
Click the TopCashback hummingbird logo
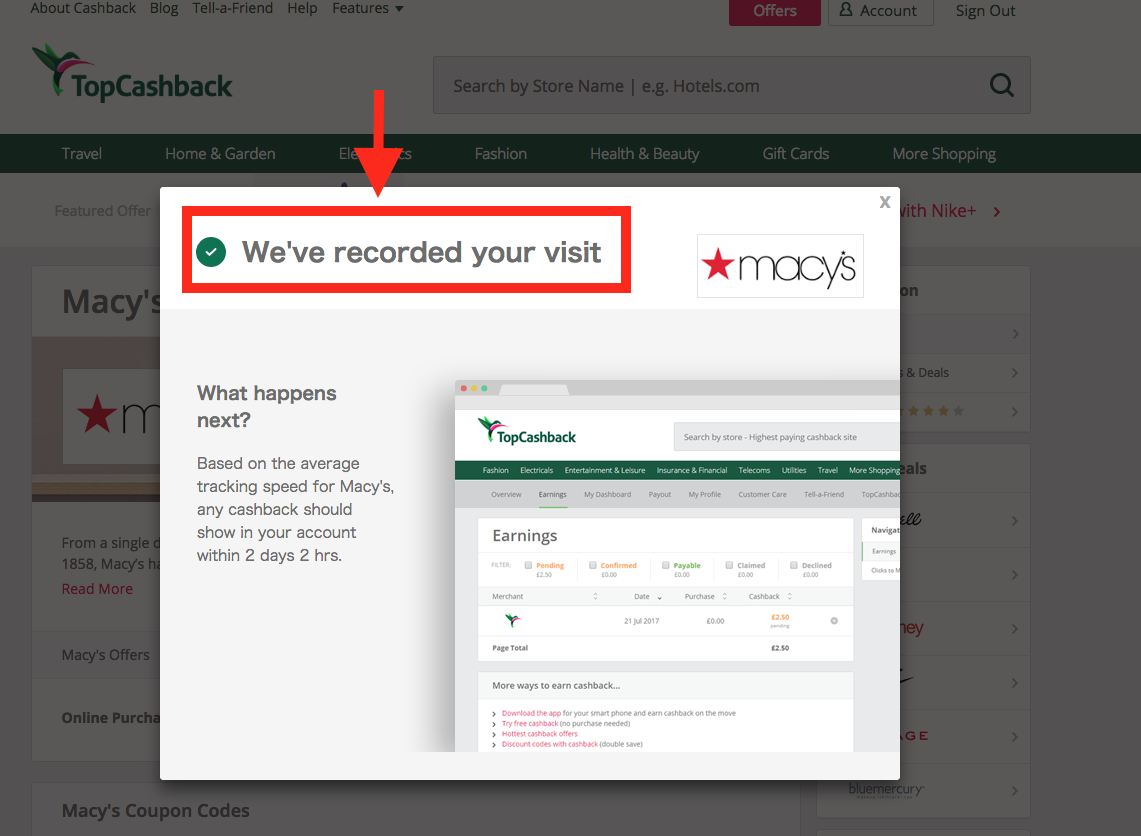coord(132,73)
